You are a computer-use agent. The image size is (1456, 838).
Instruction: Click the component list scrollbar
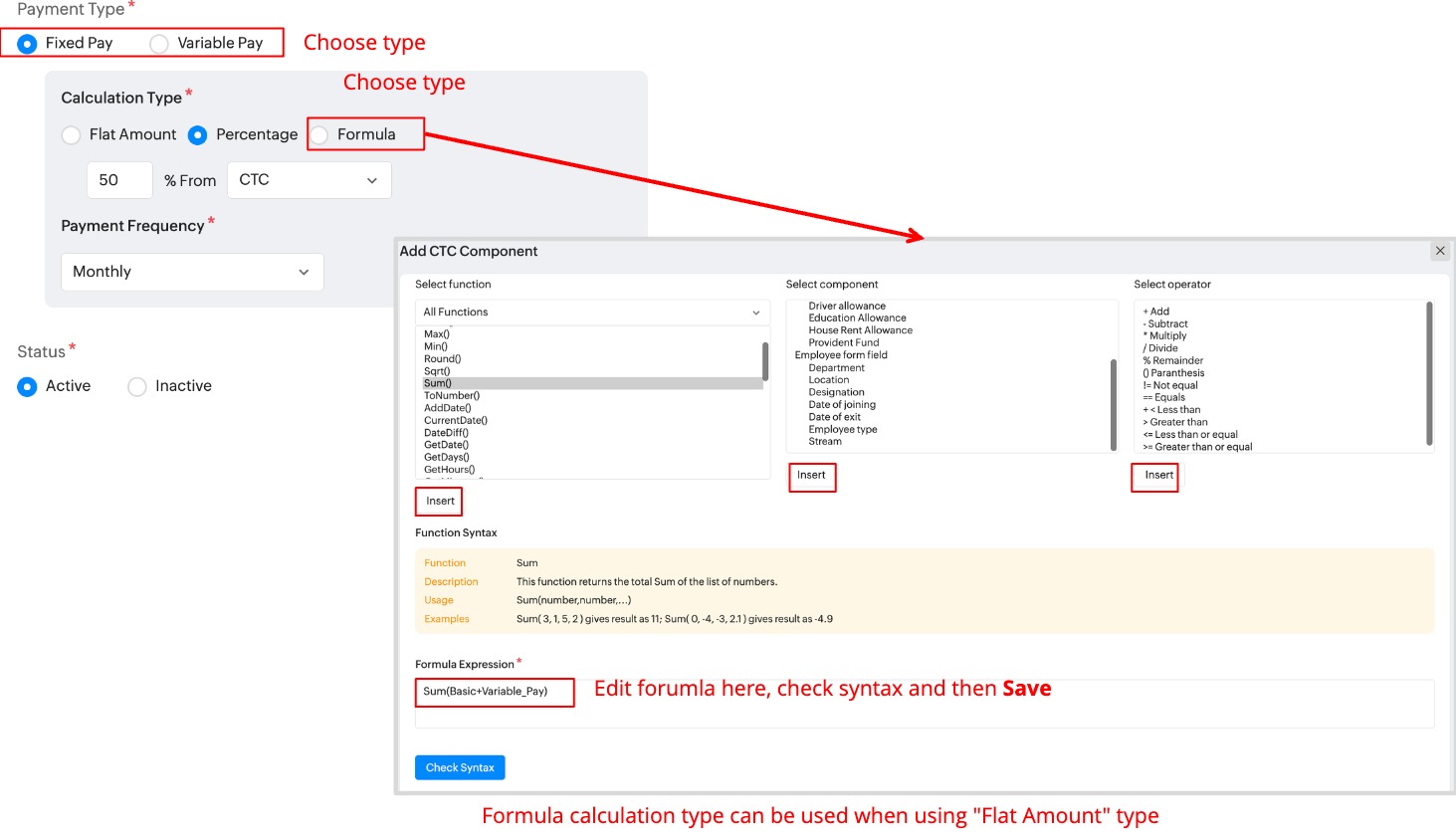pos(1113,405)
